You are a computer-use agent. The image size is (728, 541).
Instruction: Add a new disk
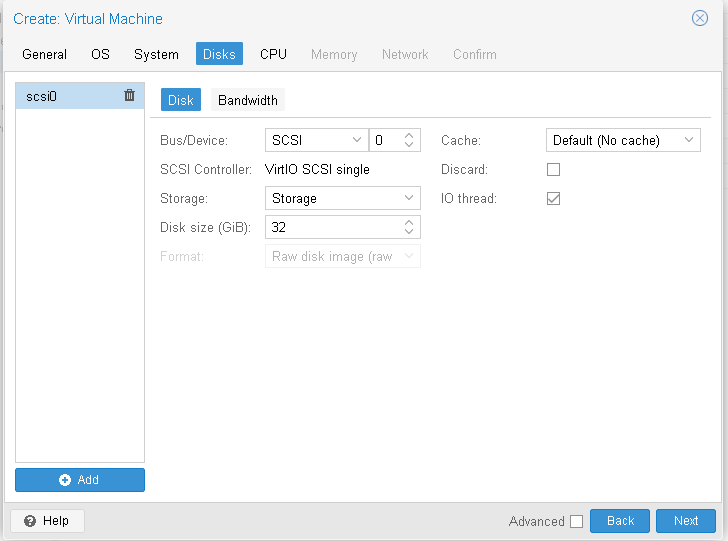click(80, 480)
